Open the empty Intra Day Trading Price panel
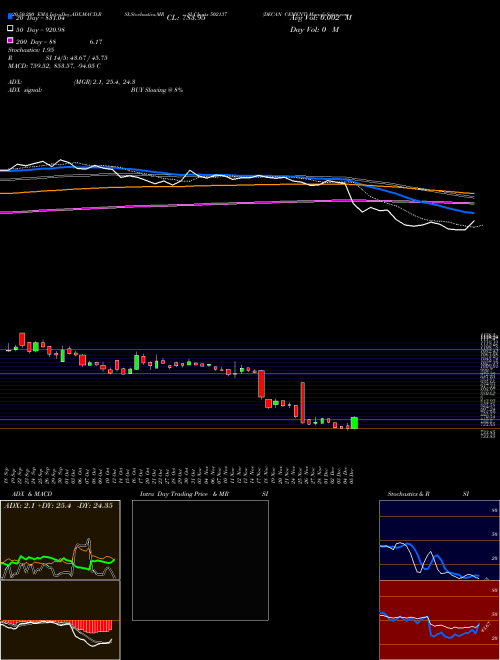Viewport: 500px width, 660px height. [x=200, y=560]
